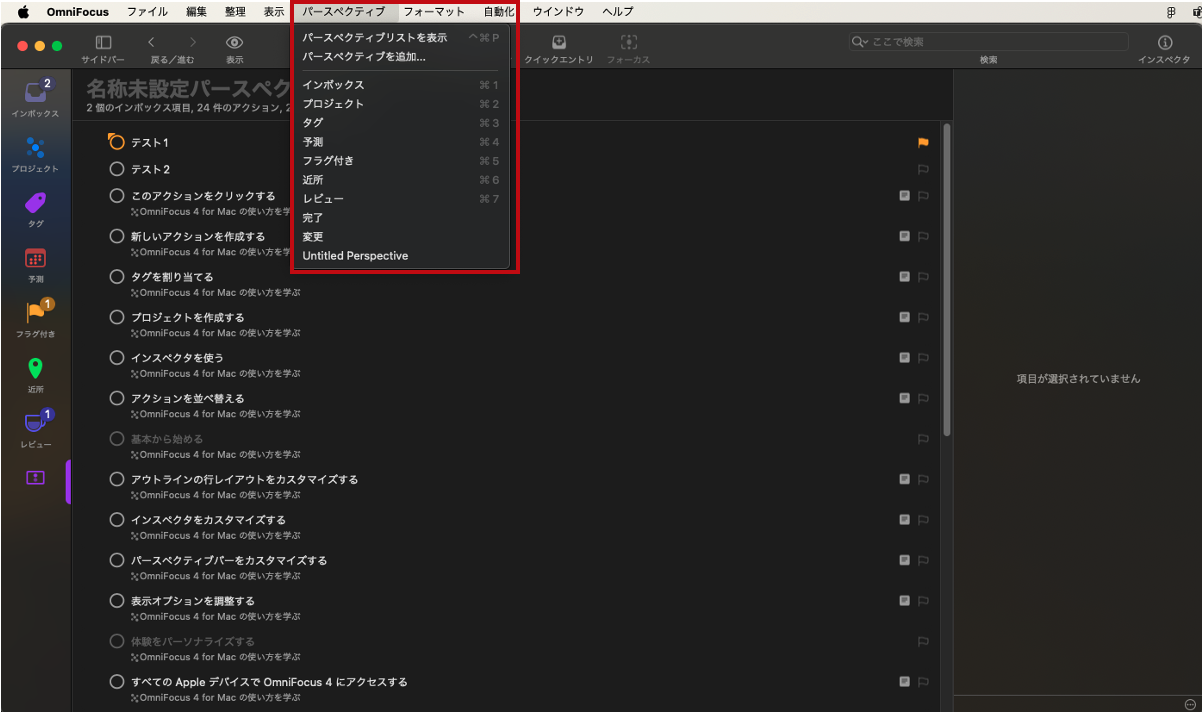Open the インボックス perspective in the sidebar
The height and width of the screenshot is (714, 1204).
[x=35, y=97]
